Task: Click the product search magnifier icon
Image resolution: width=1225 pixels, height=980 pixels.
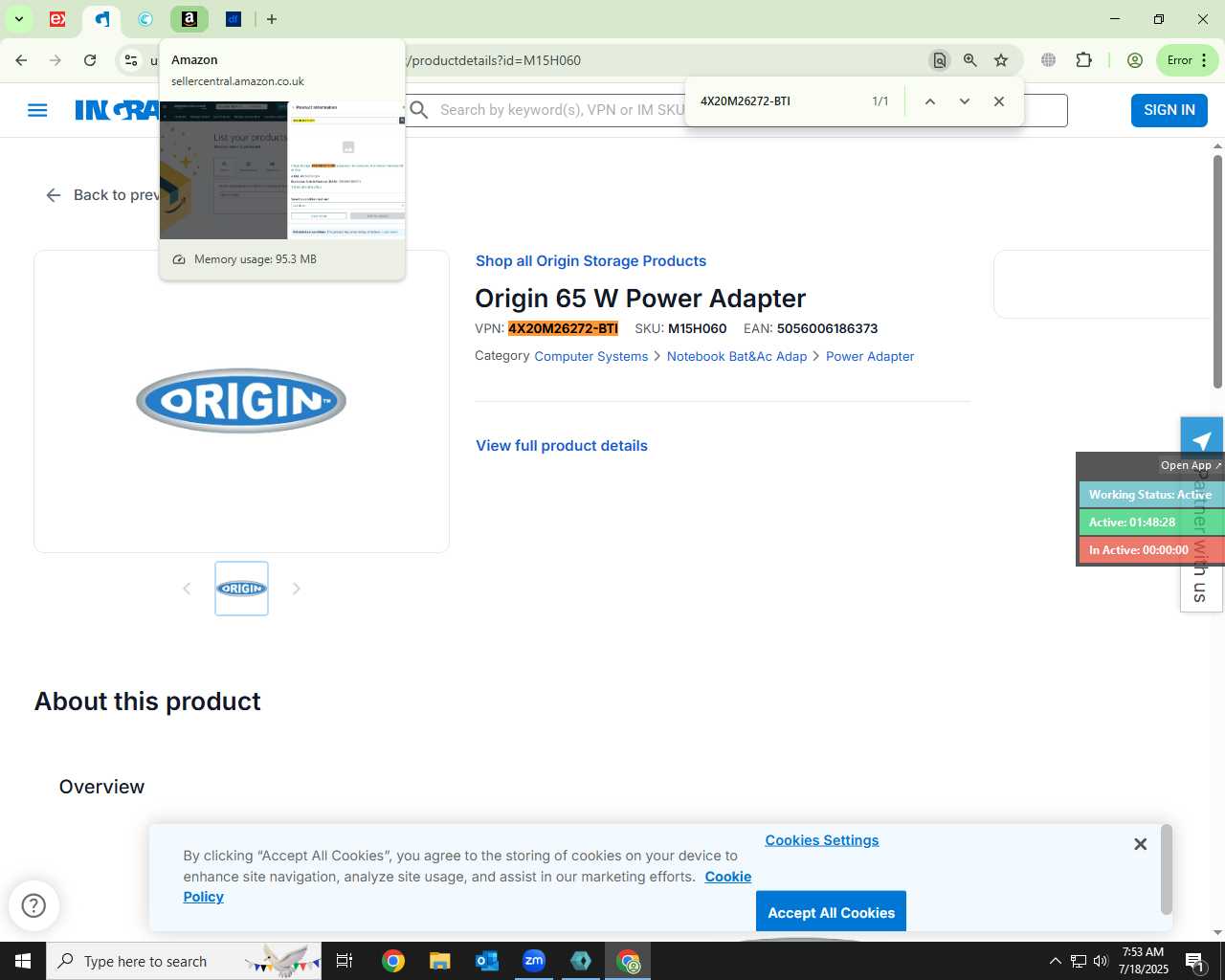Action: (x=419, y=110)
